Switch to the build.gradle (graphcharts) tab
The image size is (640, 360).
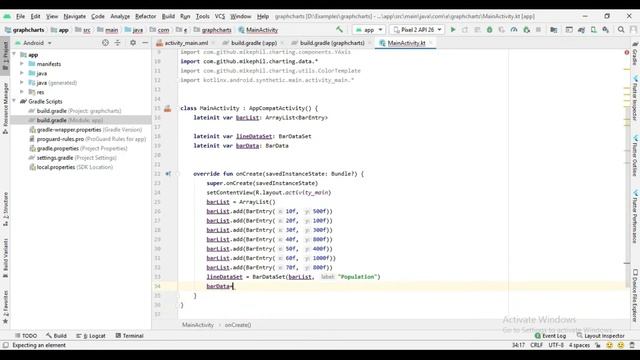point(332,43)
